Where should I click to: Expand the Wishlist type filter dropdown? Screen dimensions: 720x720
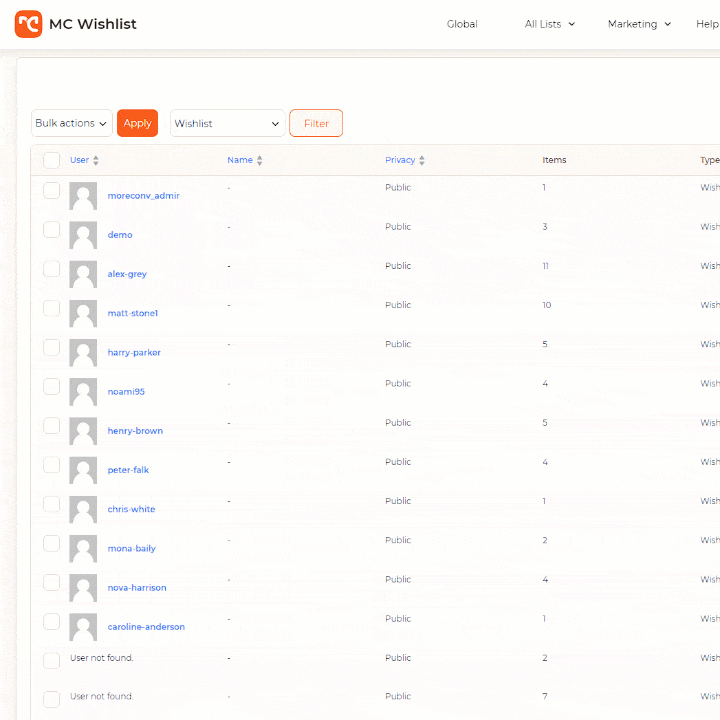pos(227,123)
